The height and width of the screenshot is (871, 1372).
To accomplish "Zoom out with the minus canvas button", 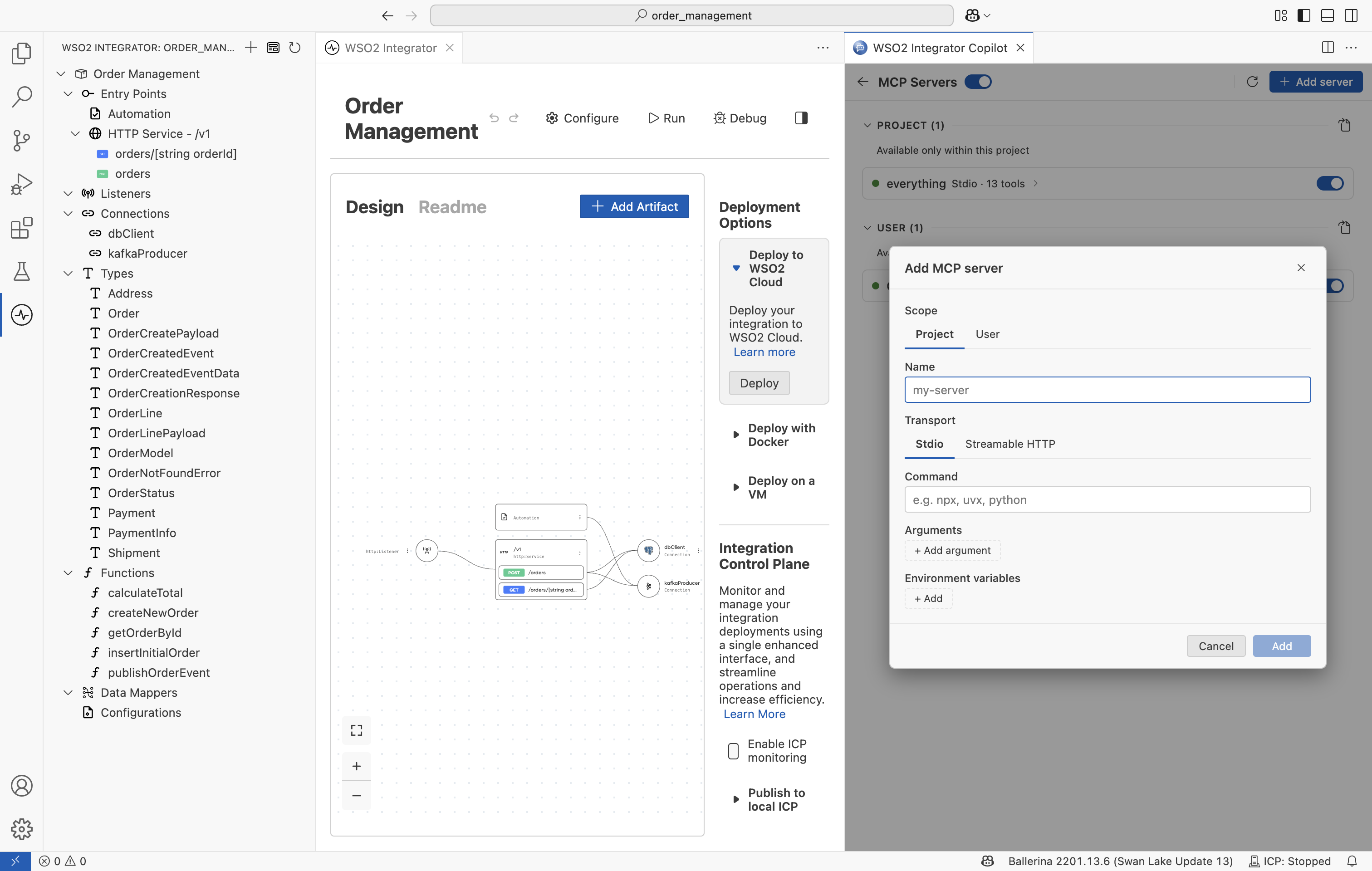I will click(357, 795).
